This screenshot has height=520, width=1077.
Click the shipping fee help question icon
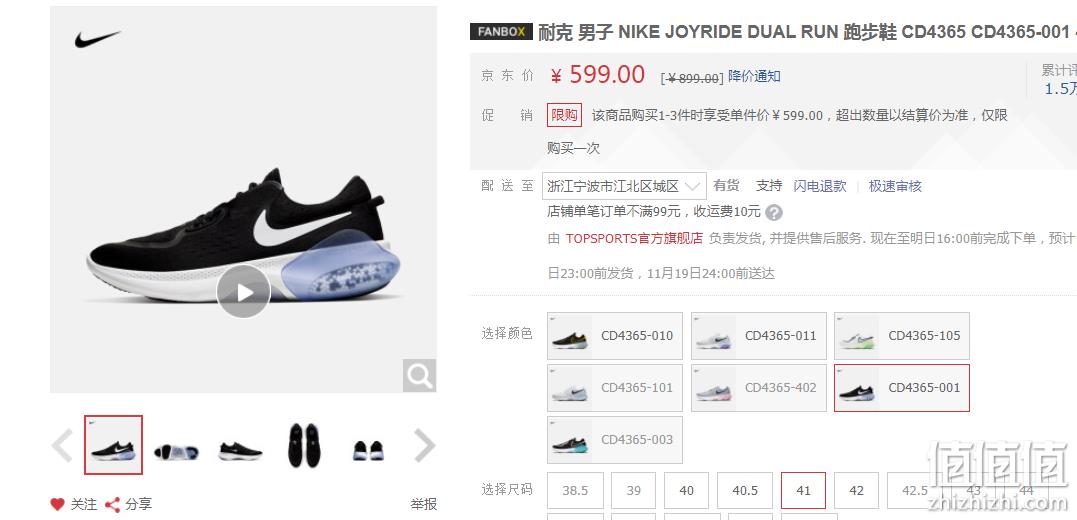point(774,212)
